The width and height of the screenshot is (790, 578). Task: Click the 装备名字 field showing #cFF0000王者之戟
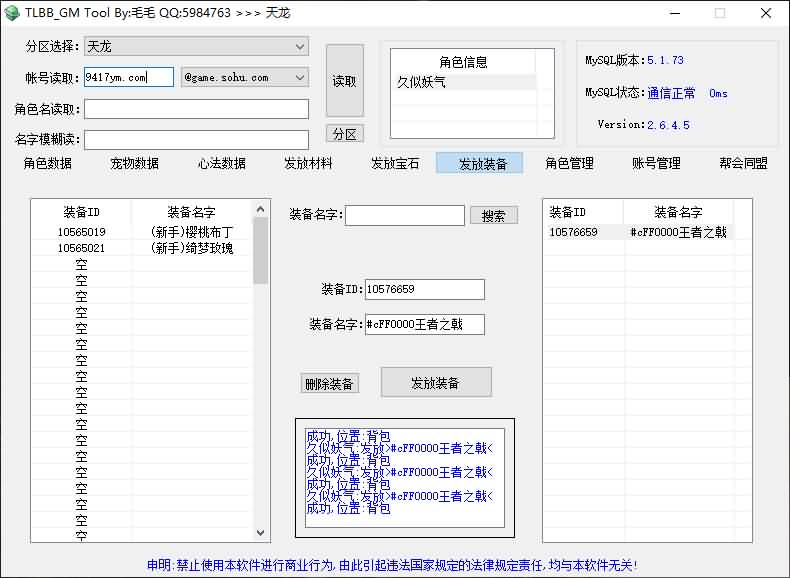pos(425,324)
